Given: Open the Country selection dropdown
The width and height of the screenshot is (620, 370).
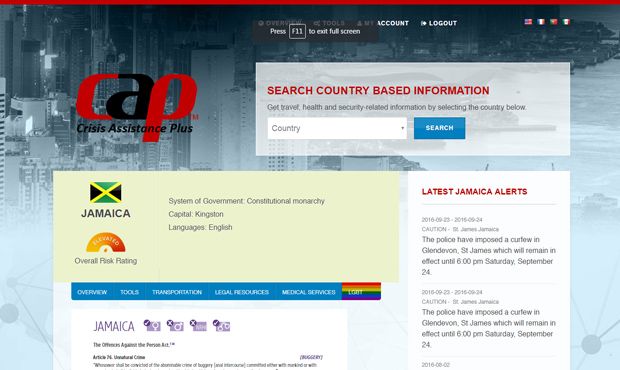Looking at the screenshot, I should [337, 128].
